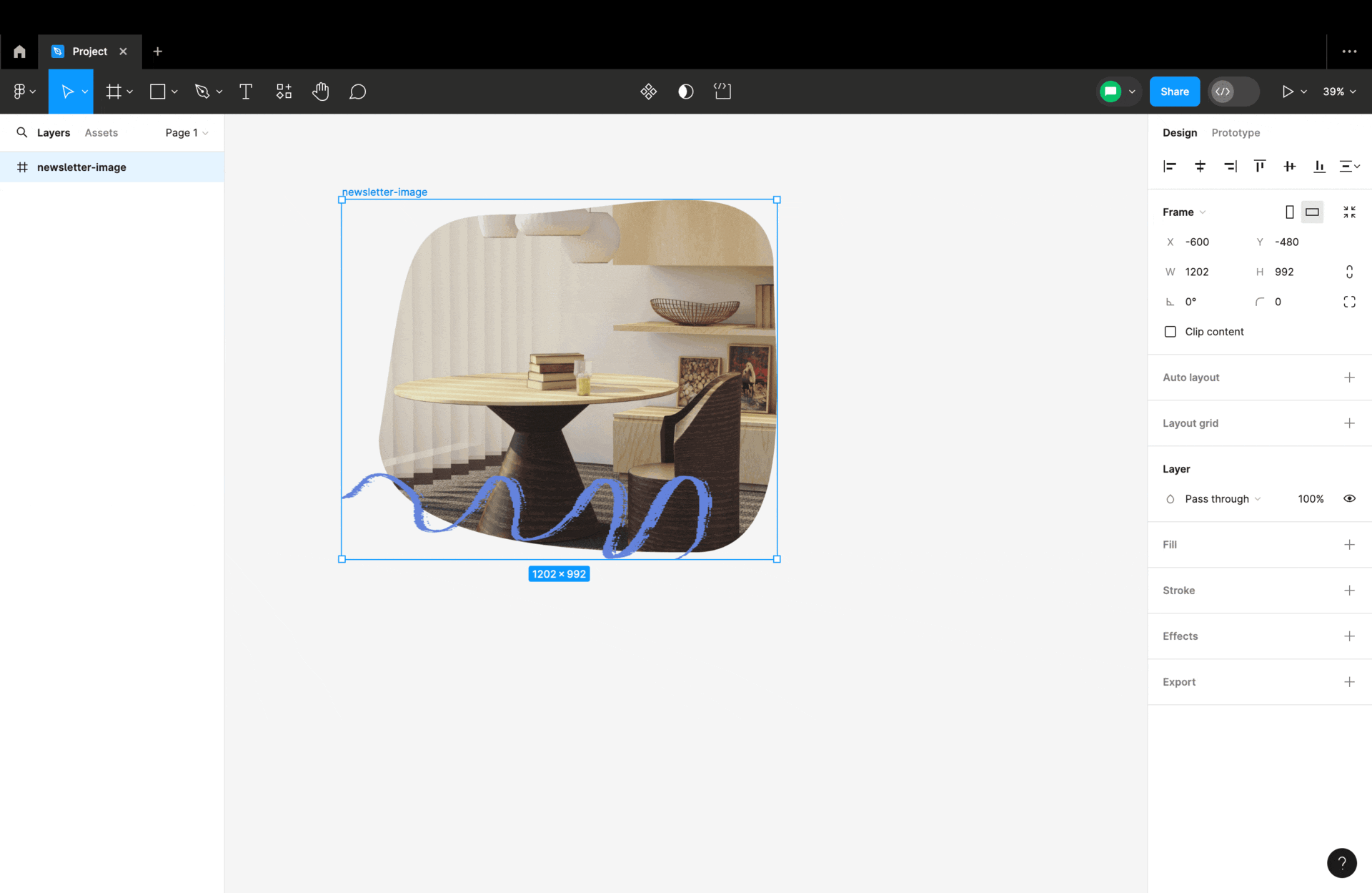1372x893 pixels.
Task: Click the home icon
Action: click(19, 51)
